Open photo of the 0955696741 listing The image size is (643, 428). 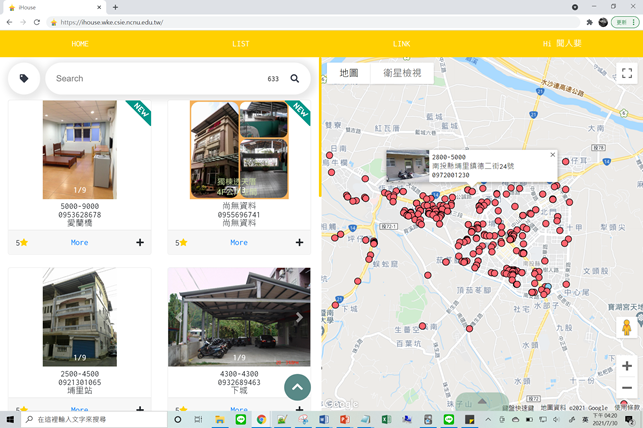tap(239, 150)
